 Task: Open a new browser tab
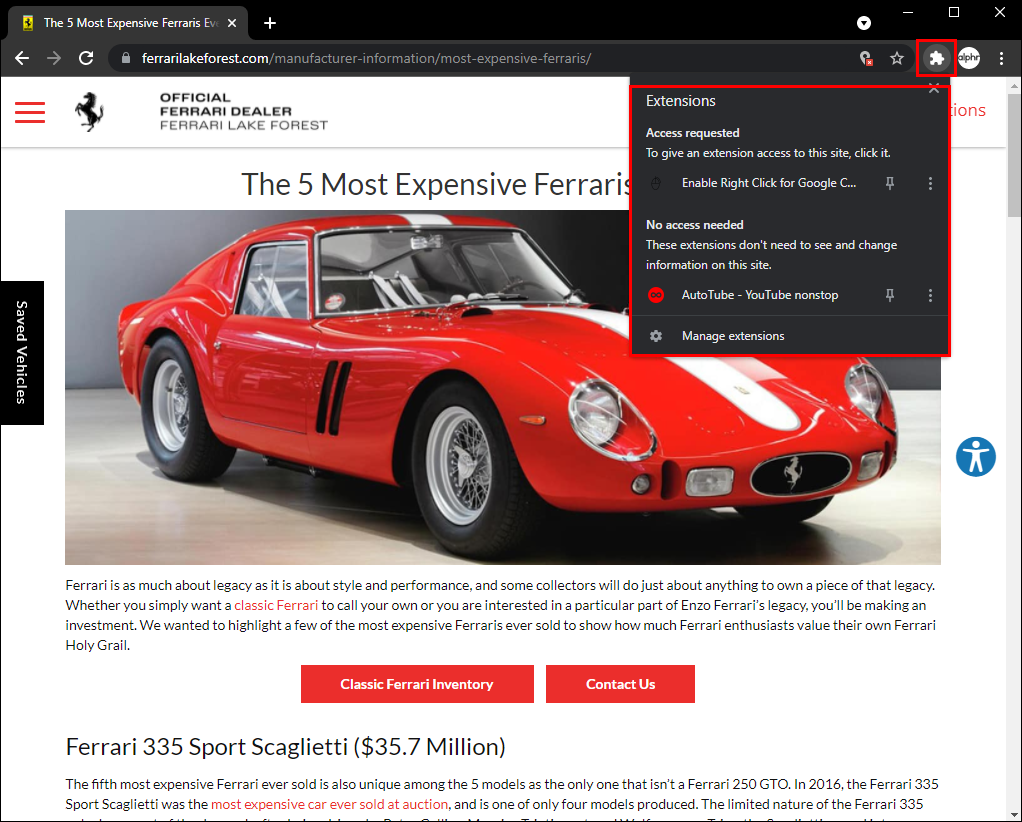(270, 23)
